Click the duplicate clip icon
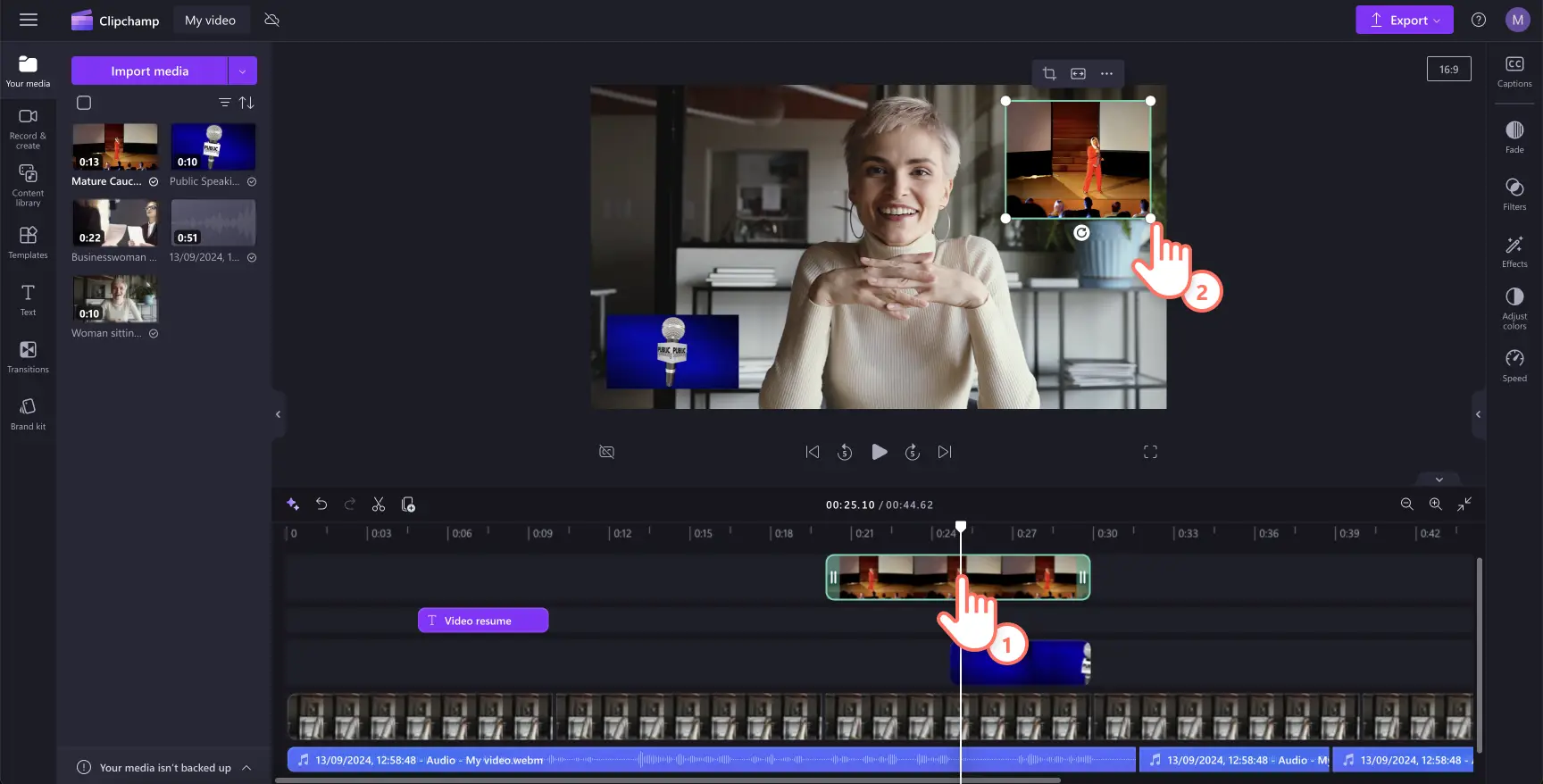Viewport: 1543px width, 784px height. [x=408, y=505]
